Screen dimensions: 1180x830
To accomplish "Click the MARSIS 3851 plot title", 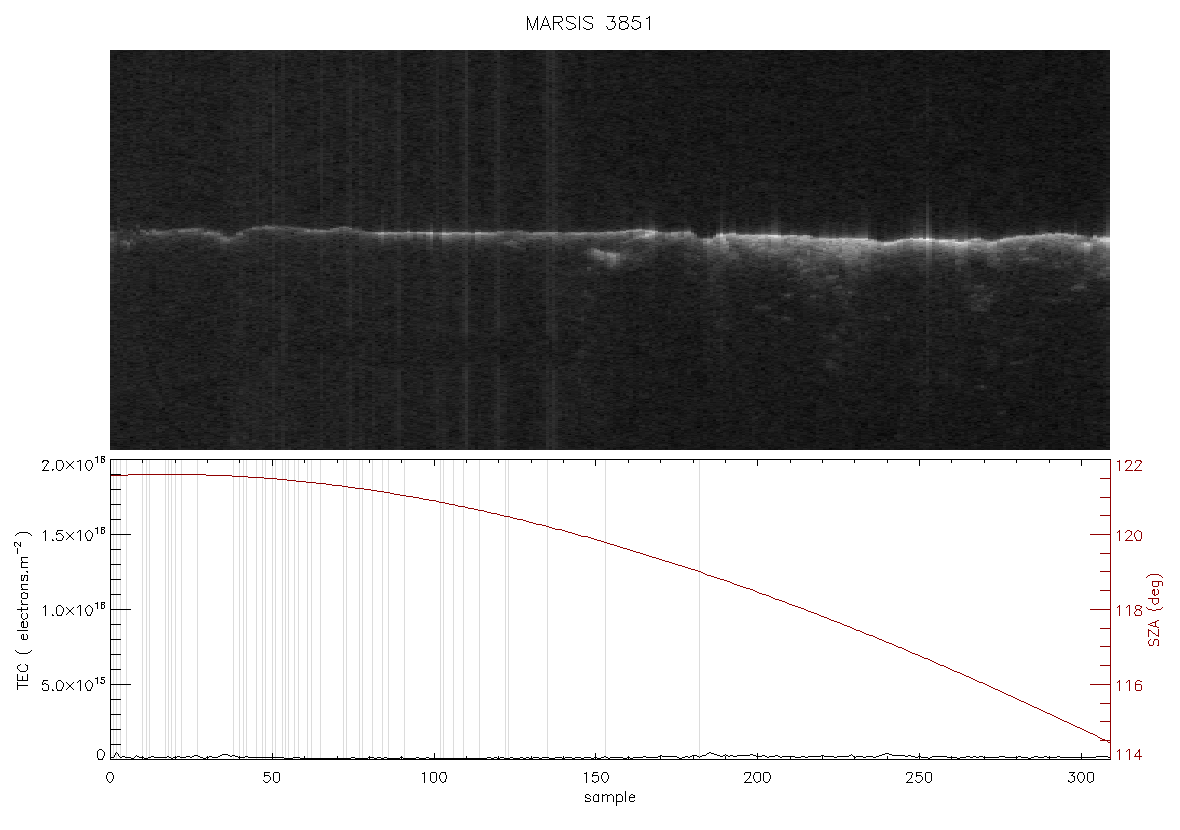I will 588,23.
